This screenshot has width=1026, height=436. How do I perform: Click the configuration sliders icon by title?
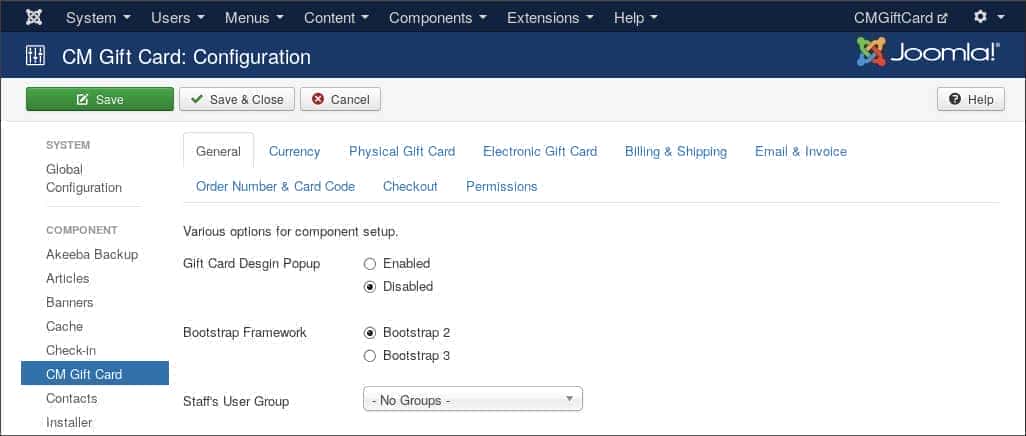(35, 56)
